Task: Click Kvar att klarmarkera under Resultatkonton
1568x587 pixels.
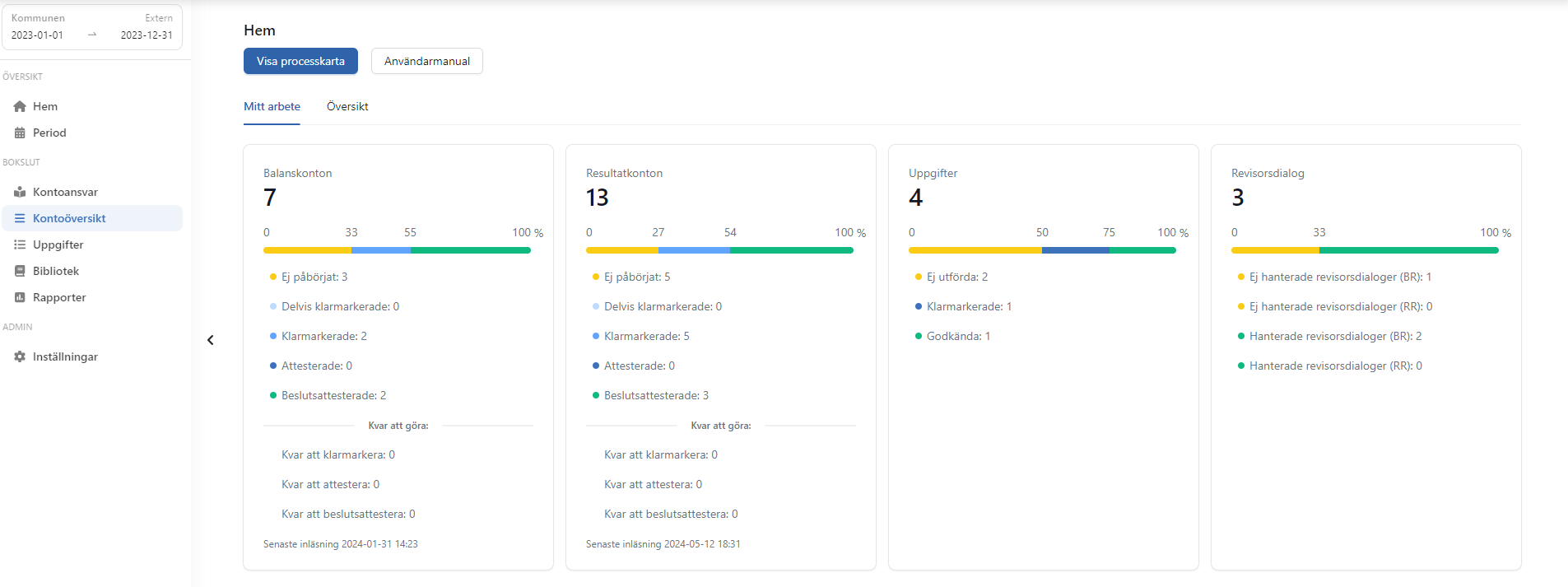Action: pyautogui.click(x=660, y=454)
